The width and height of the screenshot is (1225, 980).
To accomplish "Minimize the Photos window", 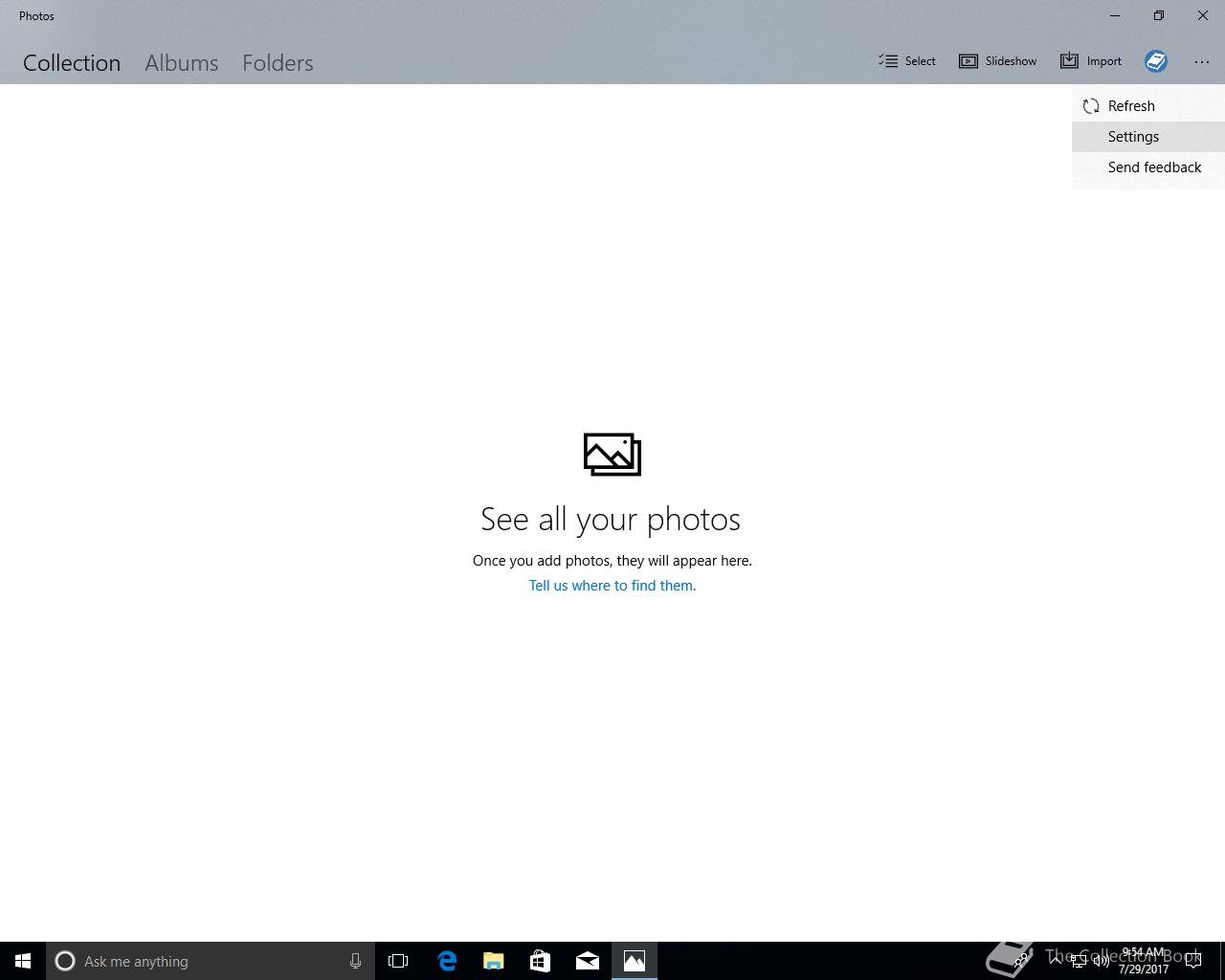I will coord(1115,15).
